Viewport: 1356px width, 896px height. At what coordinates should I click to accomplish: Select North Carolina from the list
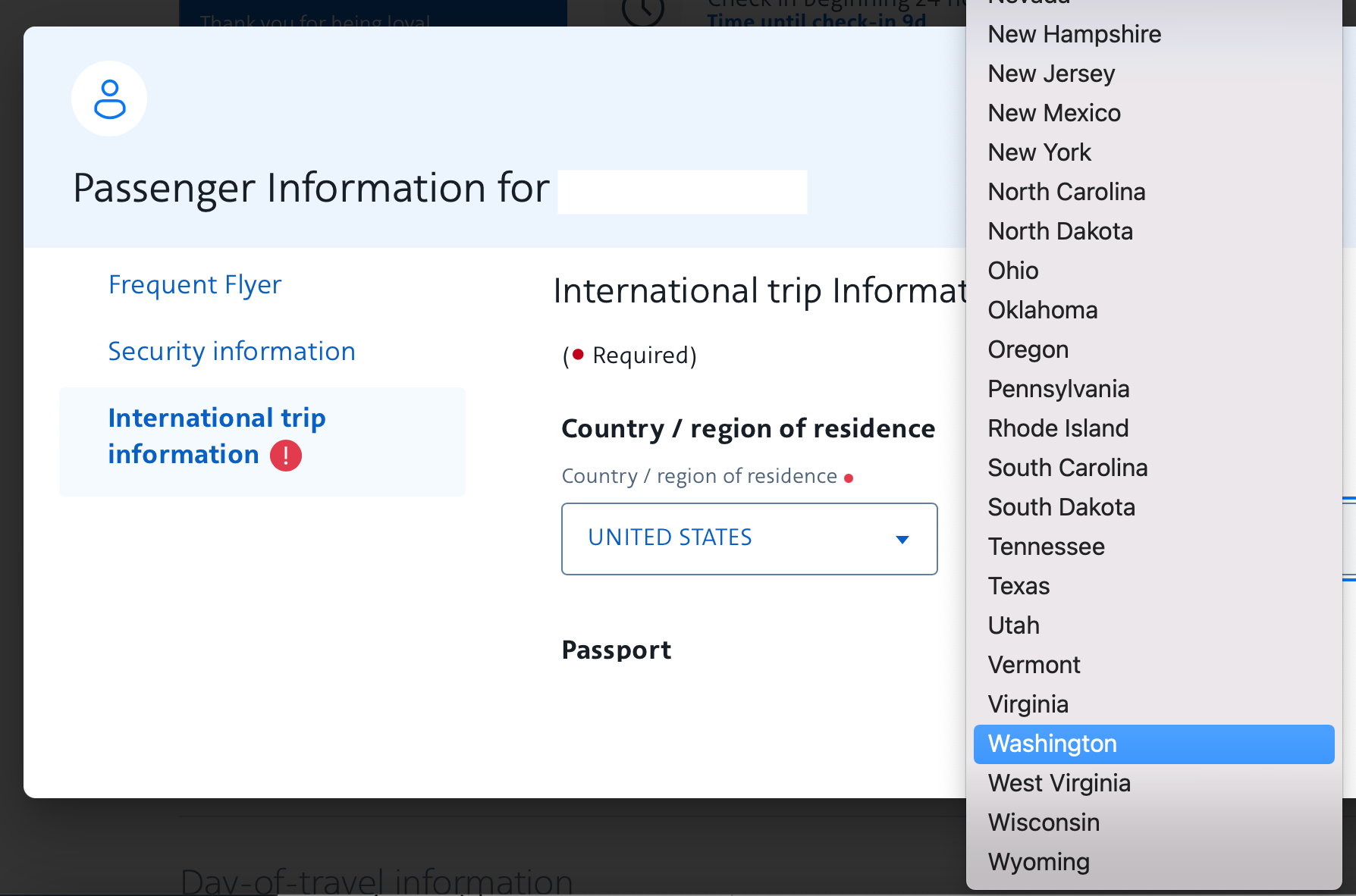(x=1066, y=192)
